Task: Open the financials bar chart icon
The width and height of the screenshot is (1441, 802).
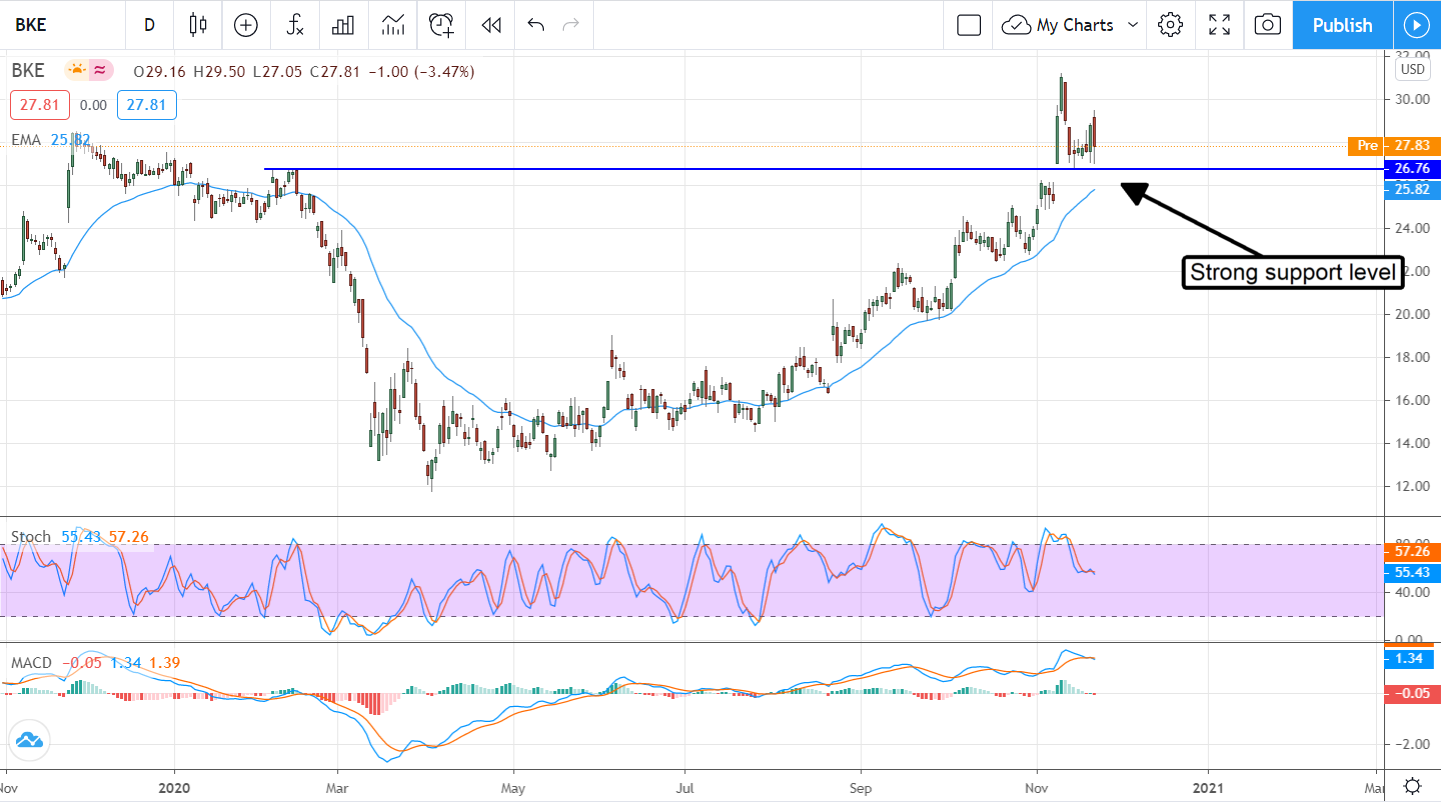Action: (343, 25)
